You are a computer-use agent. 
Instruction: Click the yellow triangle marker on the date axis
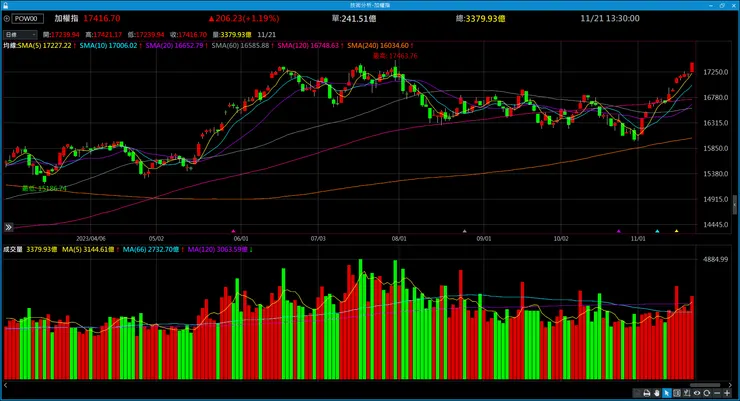[676, 231]
